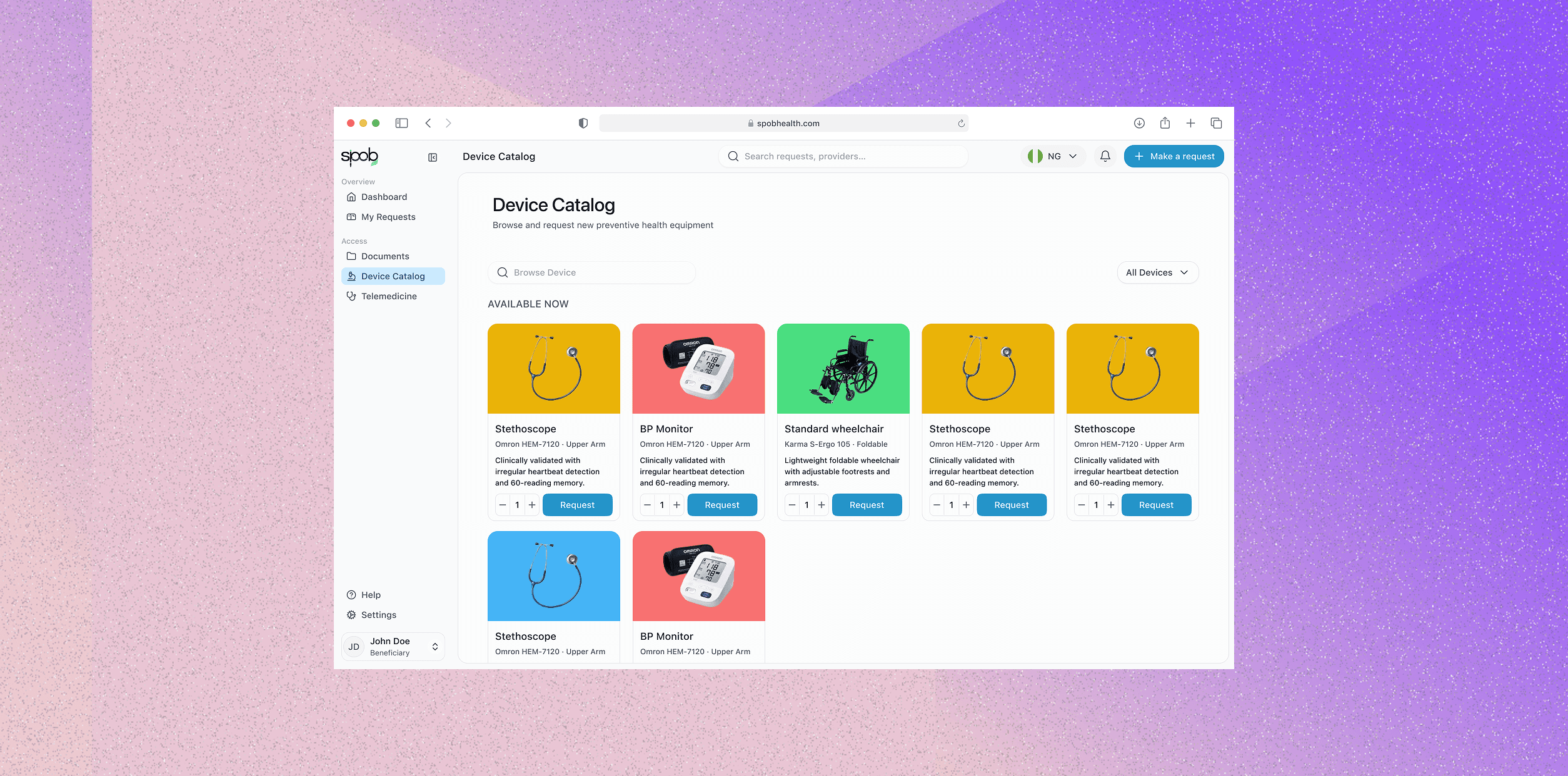Click the header search magnifier icon
The width and height of the screenshot is (1568, 776).
[x=733, y=156]
